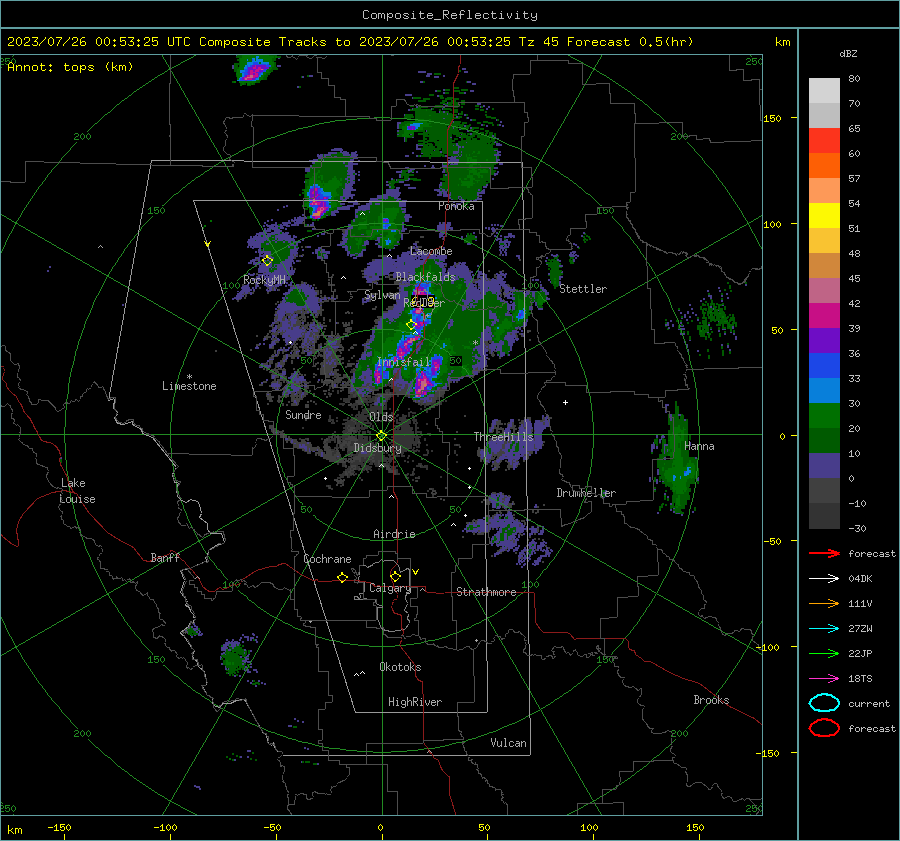Viewport: 900px width, 841px height.
Task: Click the yellow diamond marker above Calgary
Action: (395, 576)
